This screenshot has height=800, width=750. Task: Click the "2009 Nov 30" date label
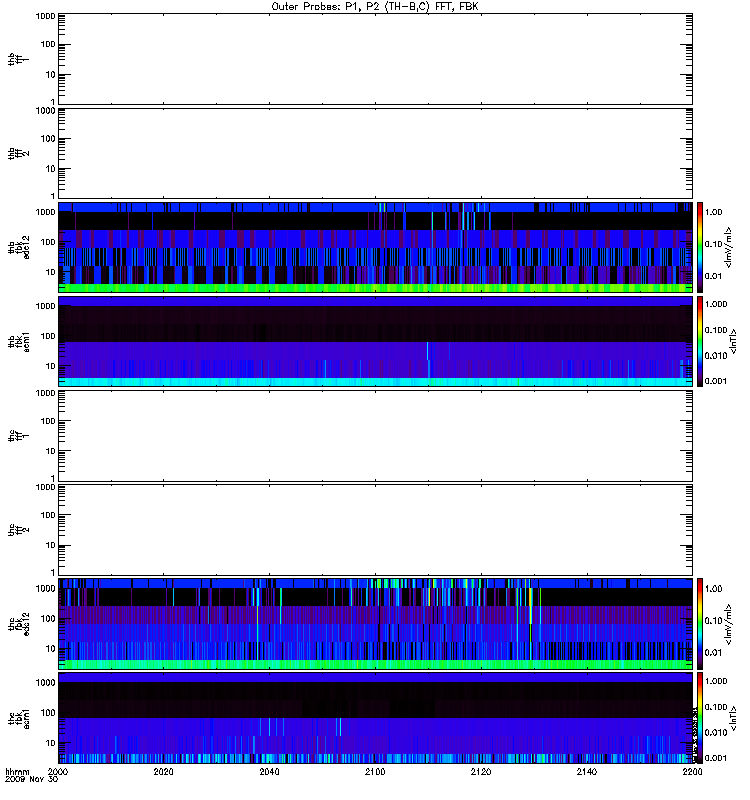[31, 780]
